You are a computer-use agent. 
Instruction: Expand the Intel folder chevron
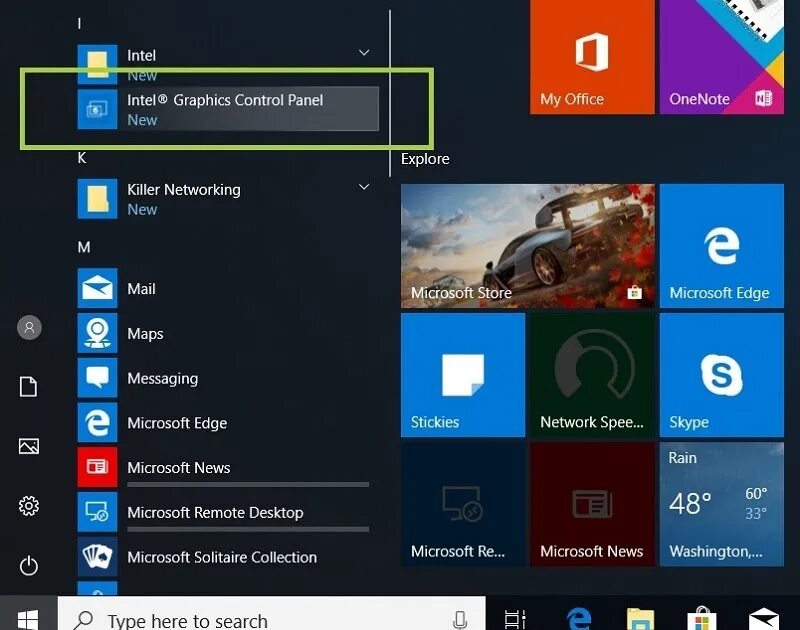click(364, 53)
